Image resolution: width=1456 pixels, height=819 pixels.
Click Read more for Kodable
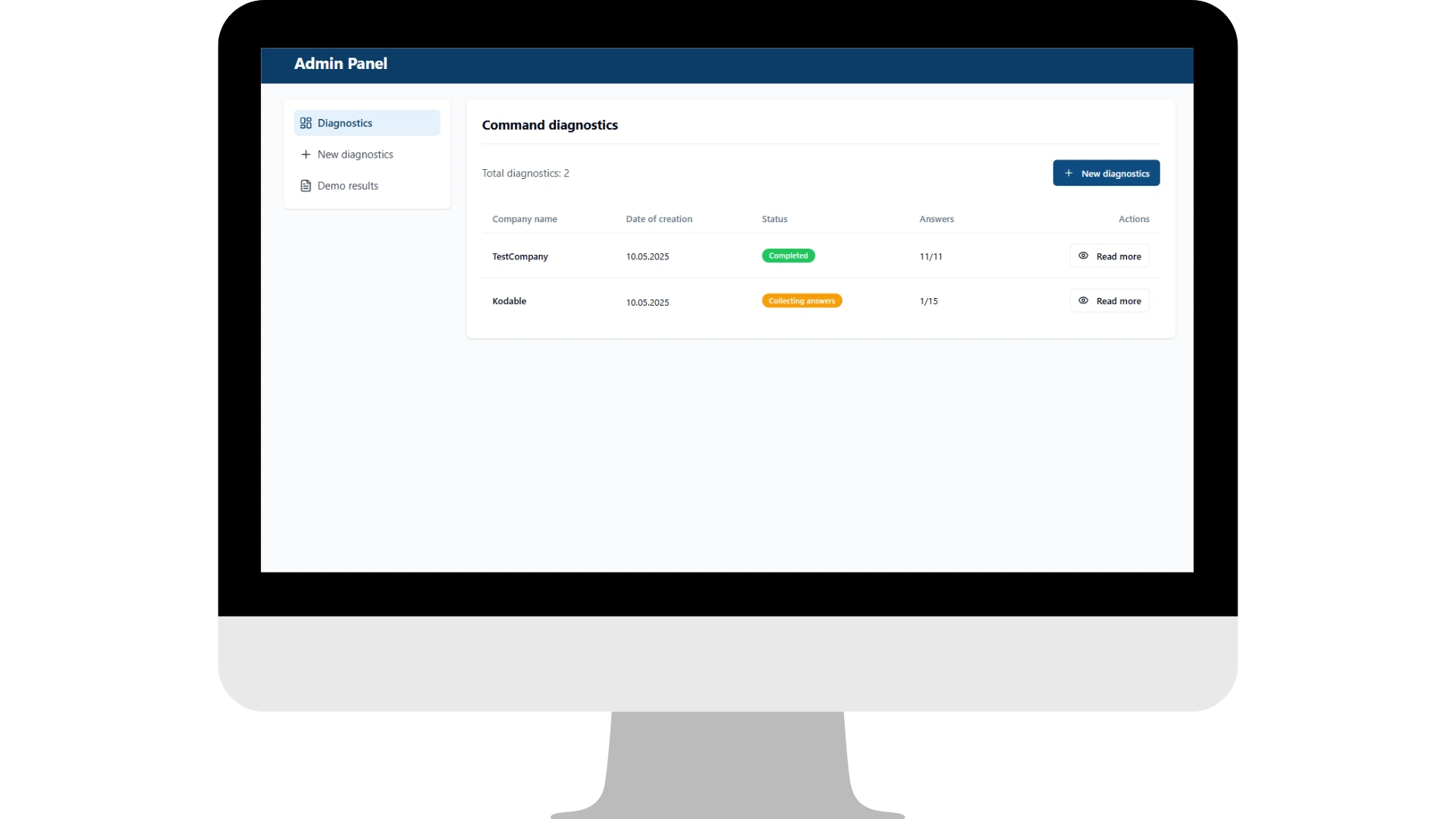pyautogui.click(x=1109, y=301)
